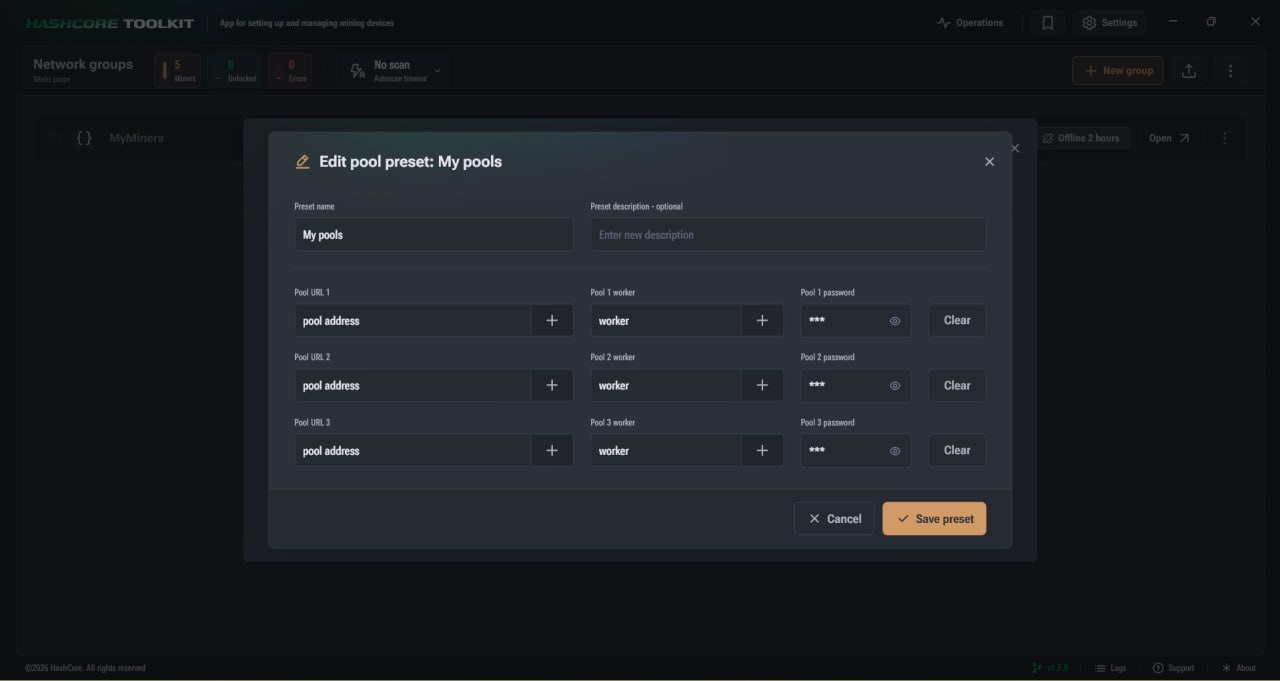Close the Edit pool preset dialog
The image size is (1280, 681).
point(989,162)
